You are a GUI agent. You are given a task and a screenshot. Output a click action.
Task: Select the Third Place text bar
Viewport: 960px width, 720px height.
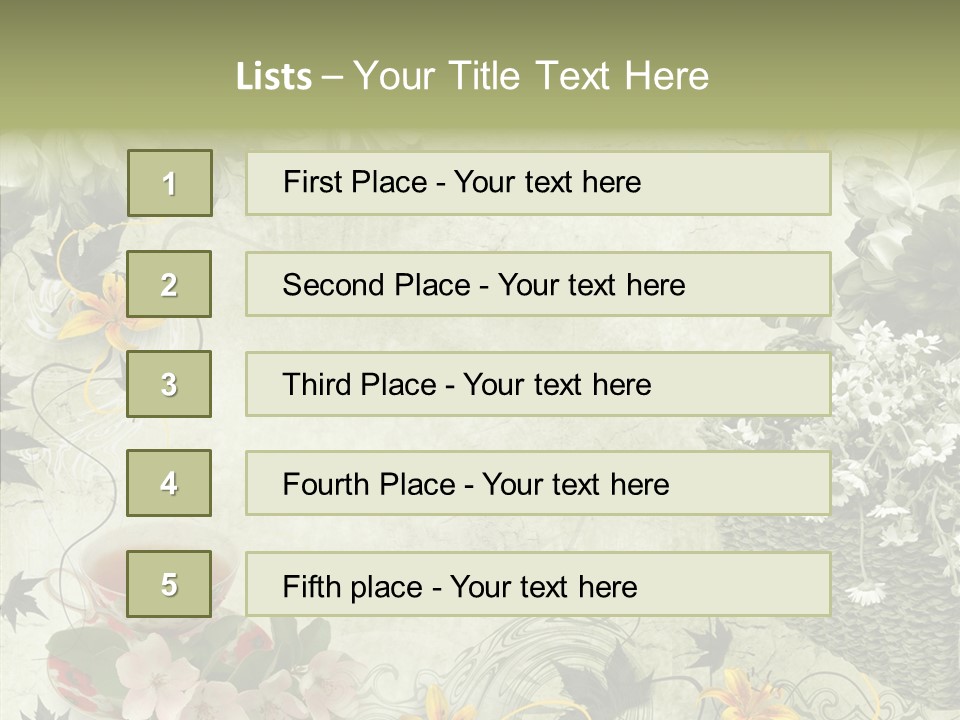pyautogui.click(x=538, y=384)
